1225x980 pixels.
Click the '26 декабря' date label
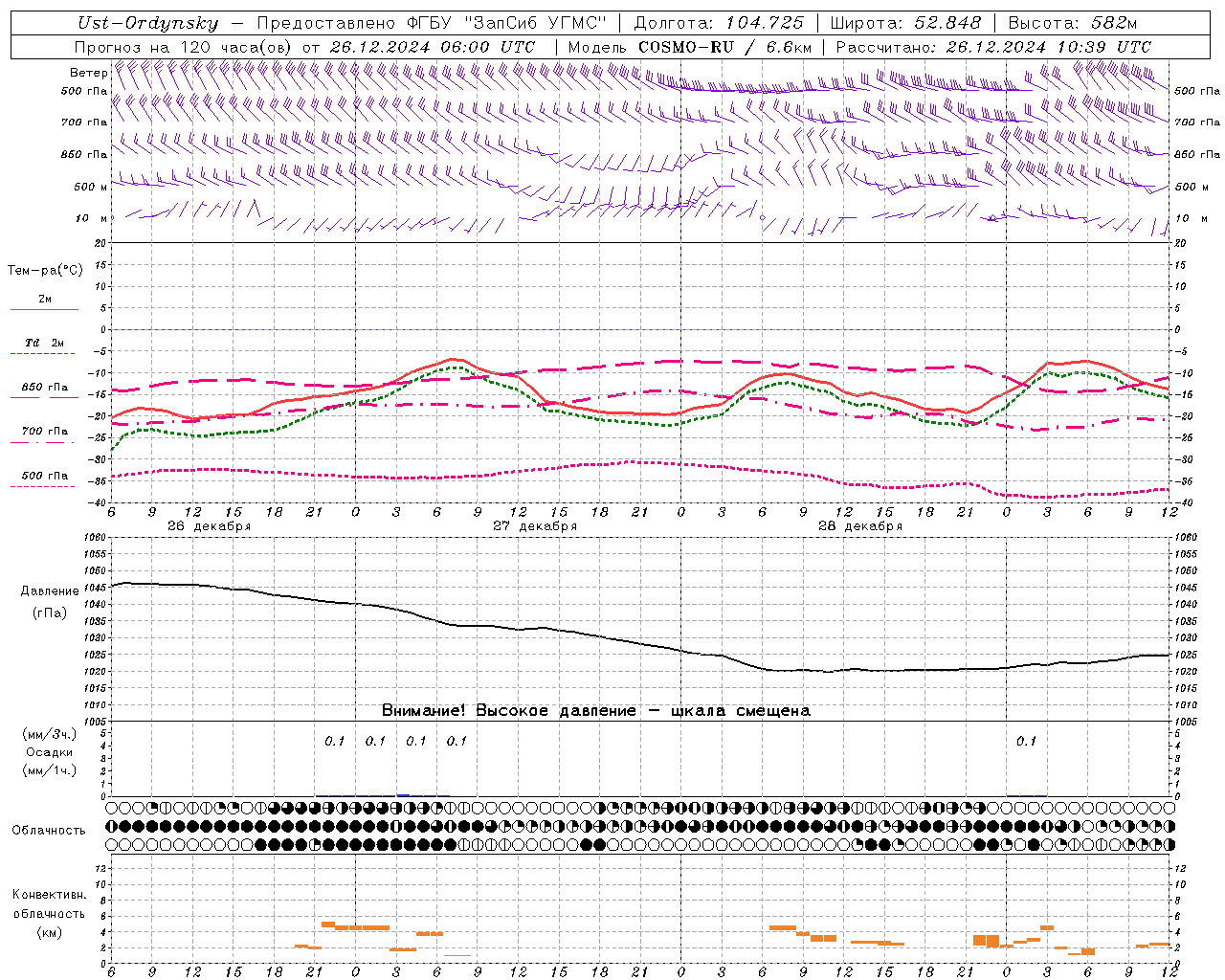coord(210,526)
